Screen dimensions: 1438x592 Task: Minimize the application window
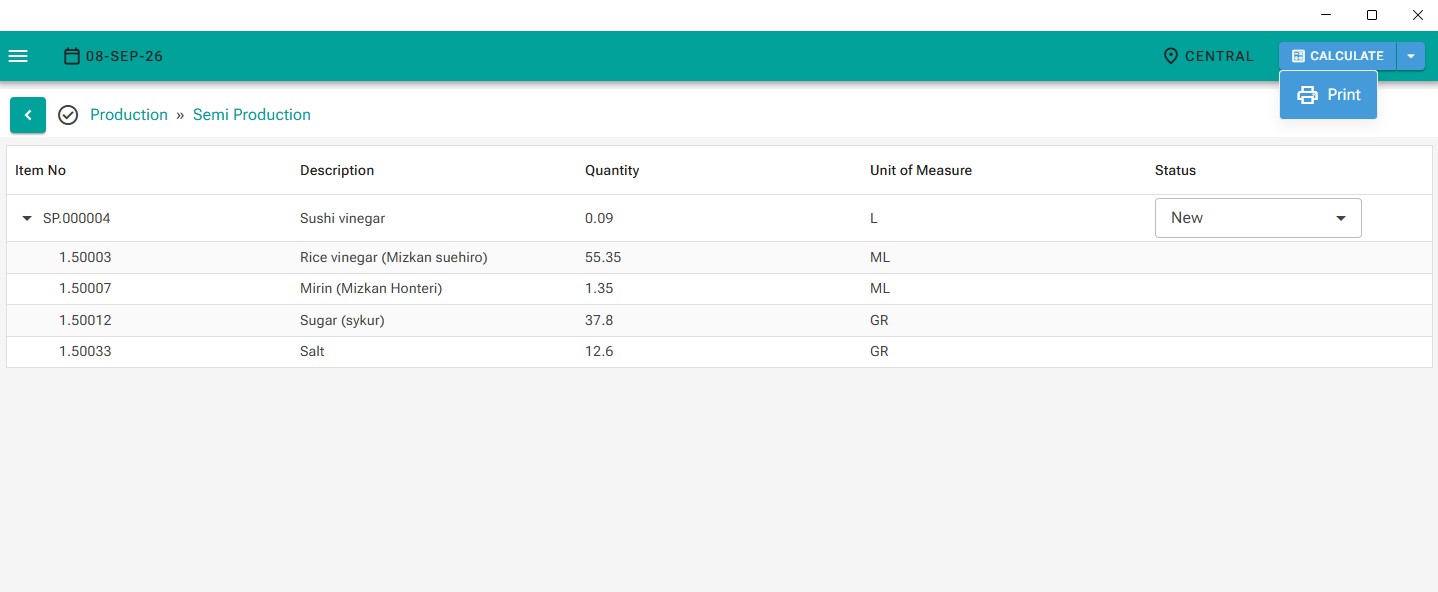coord(1326,15)
